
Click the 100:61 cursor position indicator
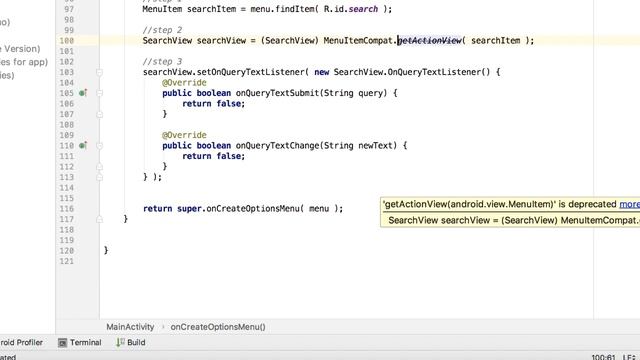pyautogui.click(x=603, y=357)
